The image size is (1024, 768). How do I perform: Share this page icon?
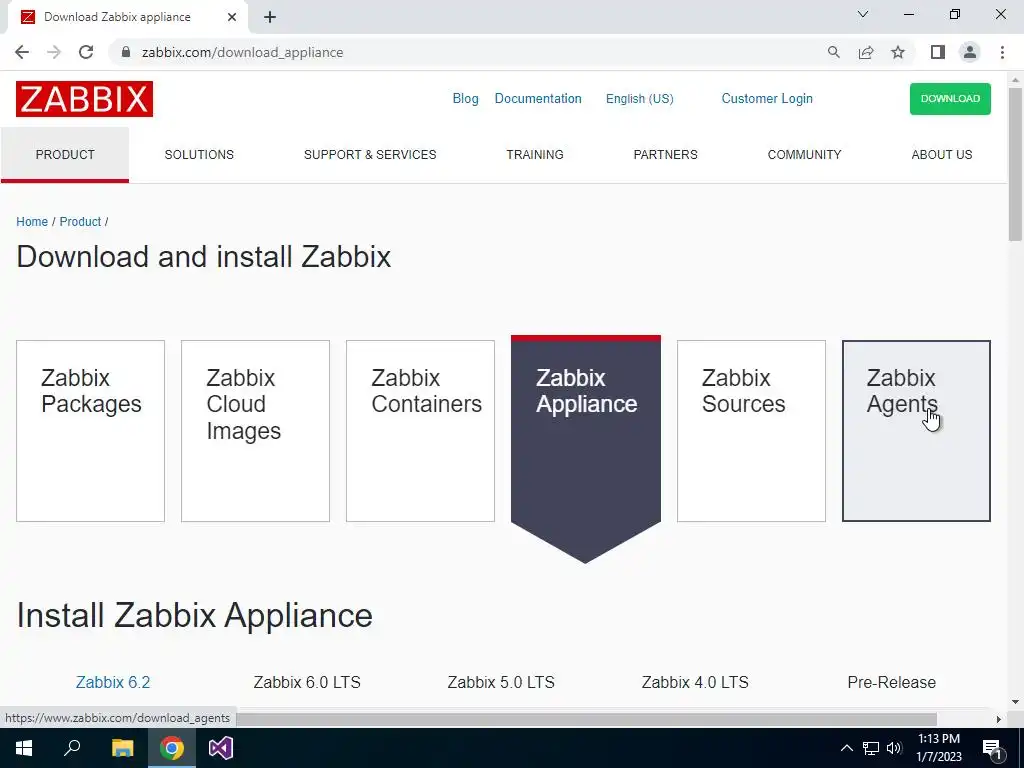(x=866, y=52)
